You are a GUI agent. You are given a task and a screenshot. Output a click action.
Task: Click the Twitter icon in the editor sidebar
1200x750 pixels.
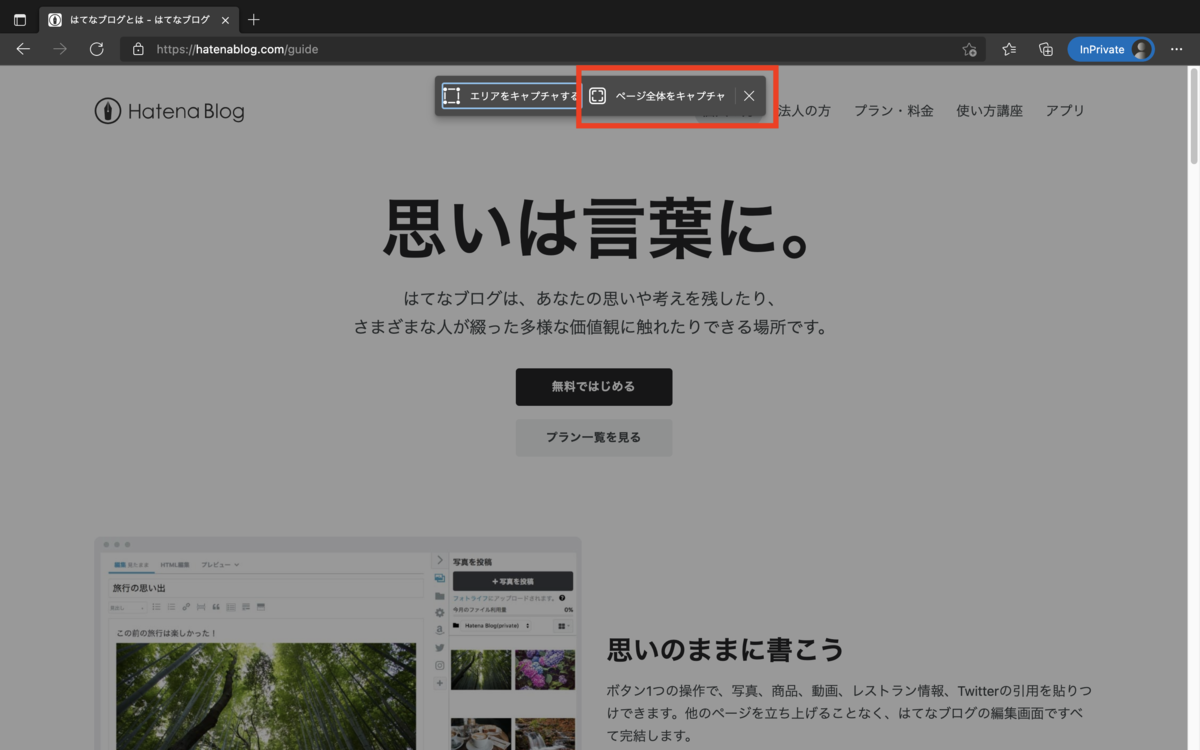pyautogui.click(x=439, y=648)
